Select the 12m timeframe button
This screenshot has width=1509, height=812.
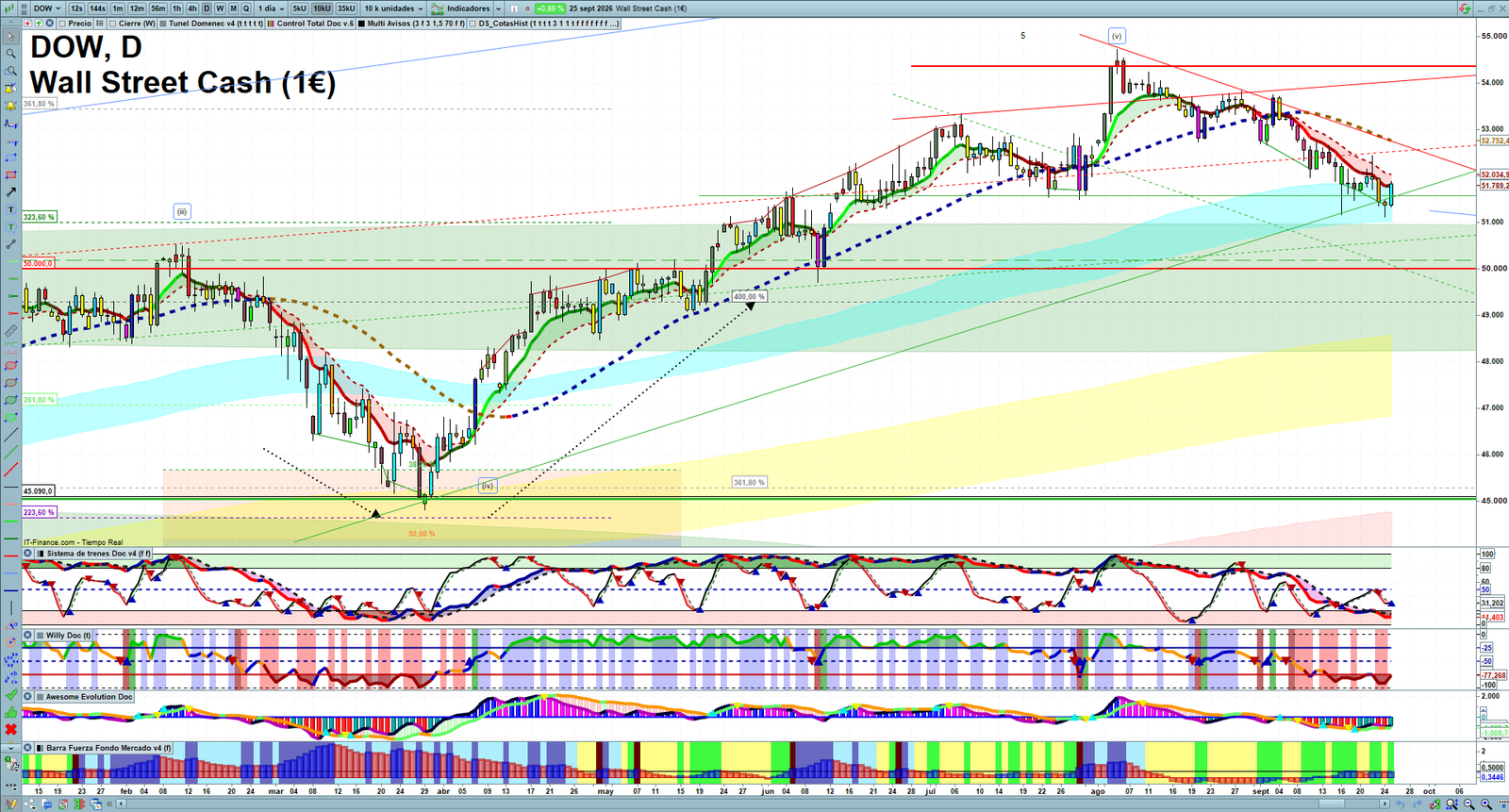[x=138, y=8]
